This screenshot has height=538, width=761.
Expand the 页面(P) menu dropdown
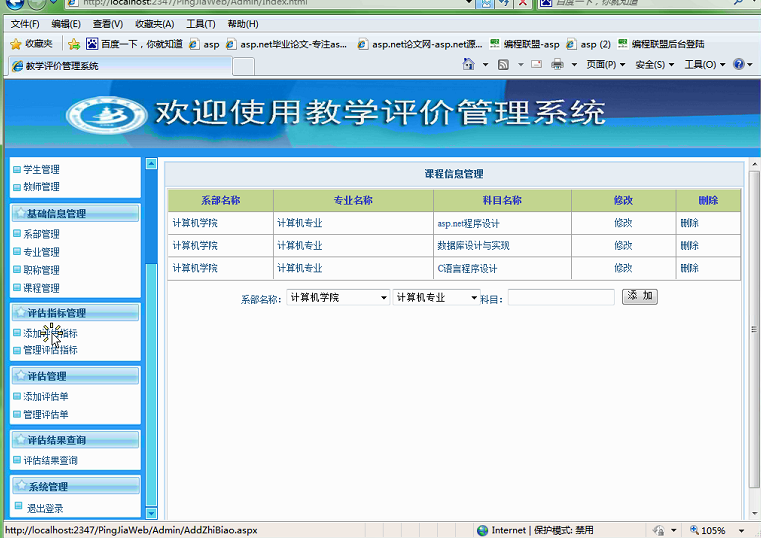point(606,64)
